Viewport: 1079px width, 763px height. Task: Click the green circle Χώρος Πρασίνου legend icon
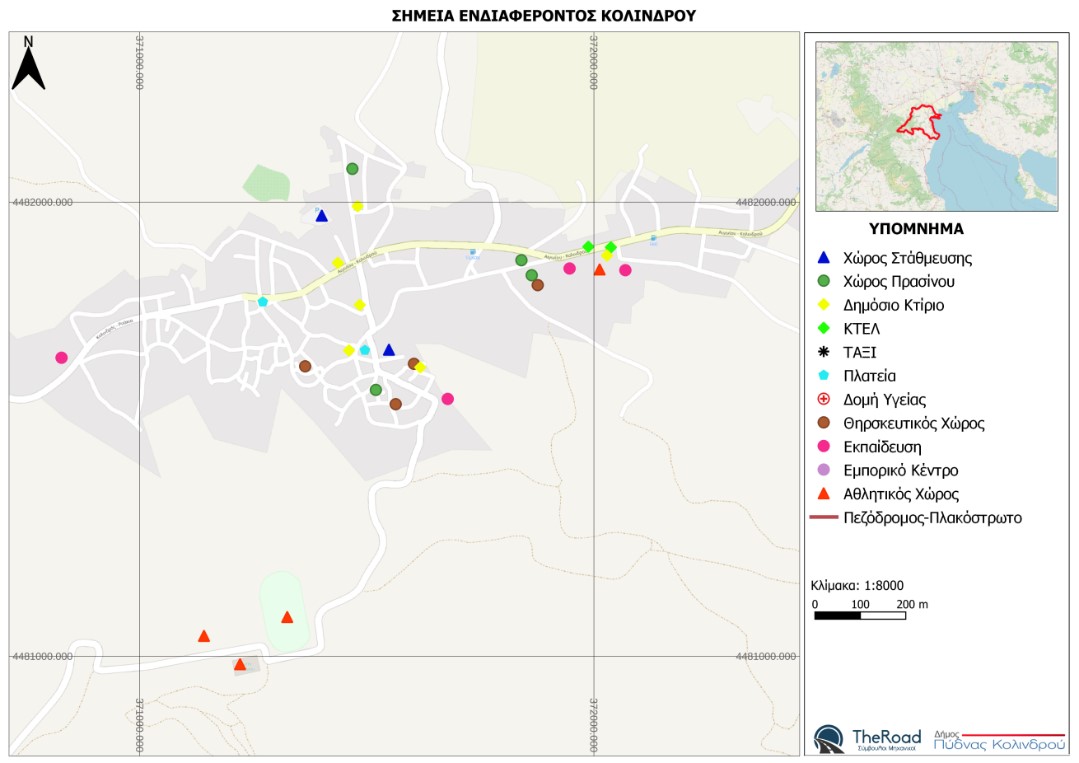(x=823, y=281)
